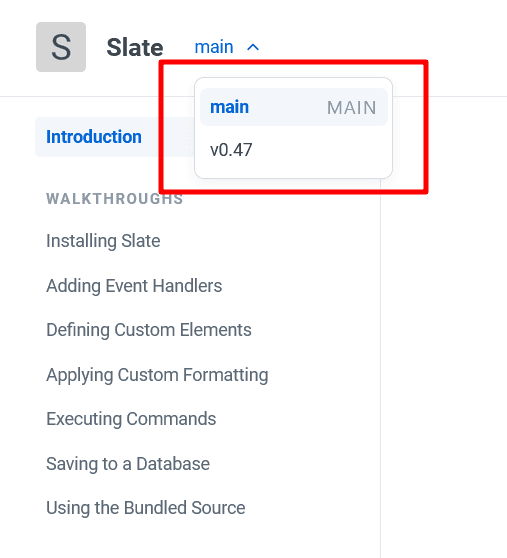The height and width of the screenshot is (558, 507).
Task: Navigate to Applying Custom Formatting
Action: tap(157, 375)
